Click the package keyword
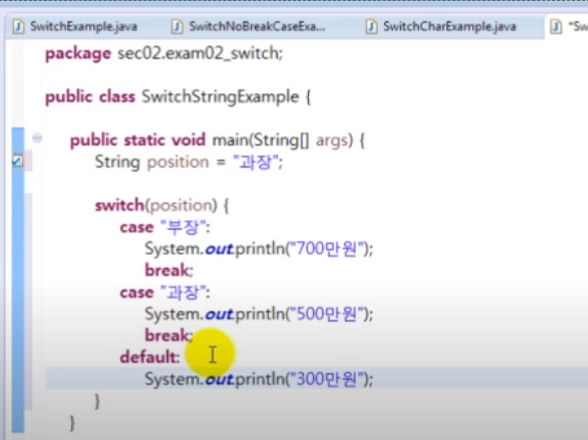The height and width of the screenshot is (440, 588). (x=78, y=54)
